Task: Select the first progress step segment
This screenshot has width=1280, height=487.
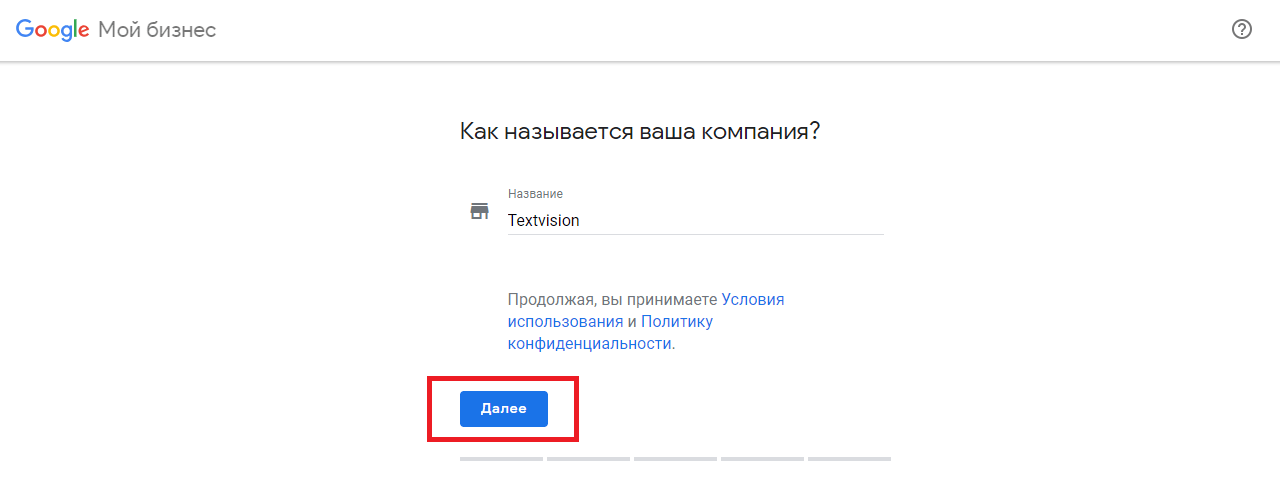Action: (501, 459)
